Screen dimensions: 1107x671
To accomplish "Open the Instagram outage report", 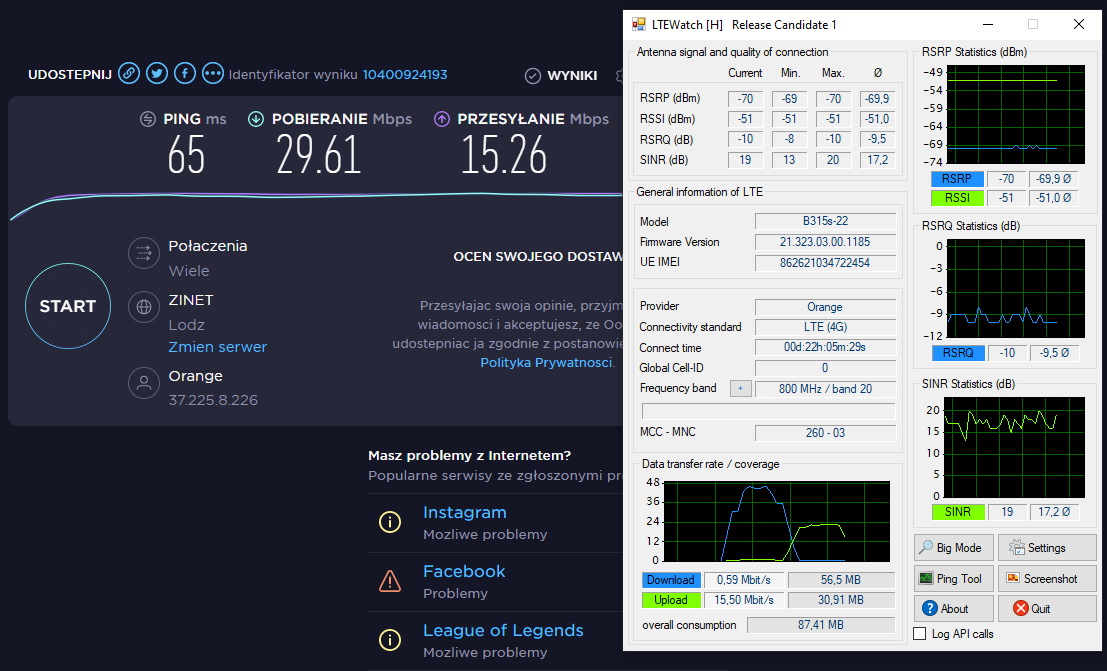I will point(465,512).
